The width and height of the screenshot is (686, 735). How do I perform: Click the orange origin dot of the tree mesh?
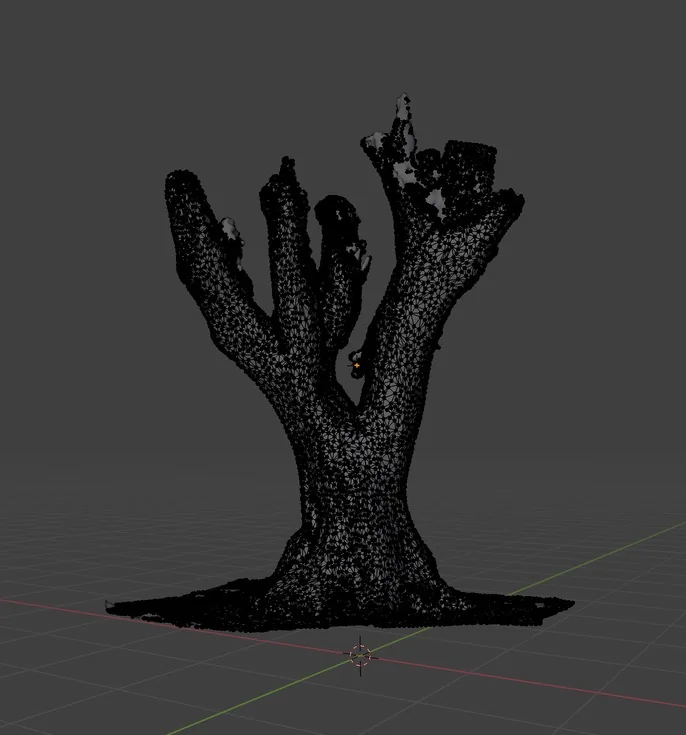[357, 365]
